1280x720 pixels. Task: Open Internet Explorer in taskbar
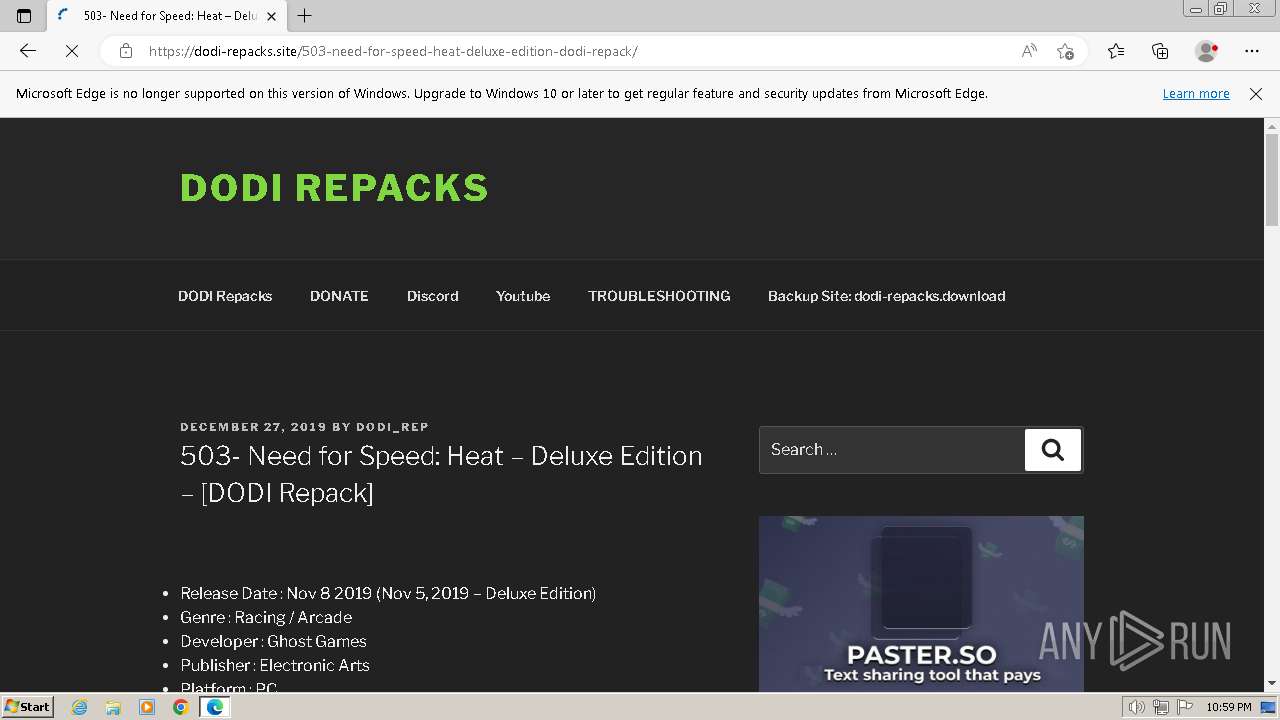click(x=80, y=707)
